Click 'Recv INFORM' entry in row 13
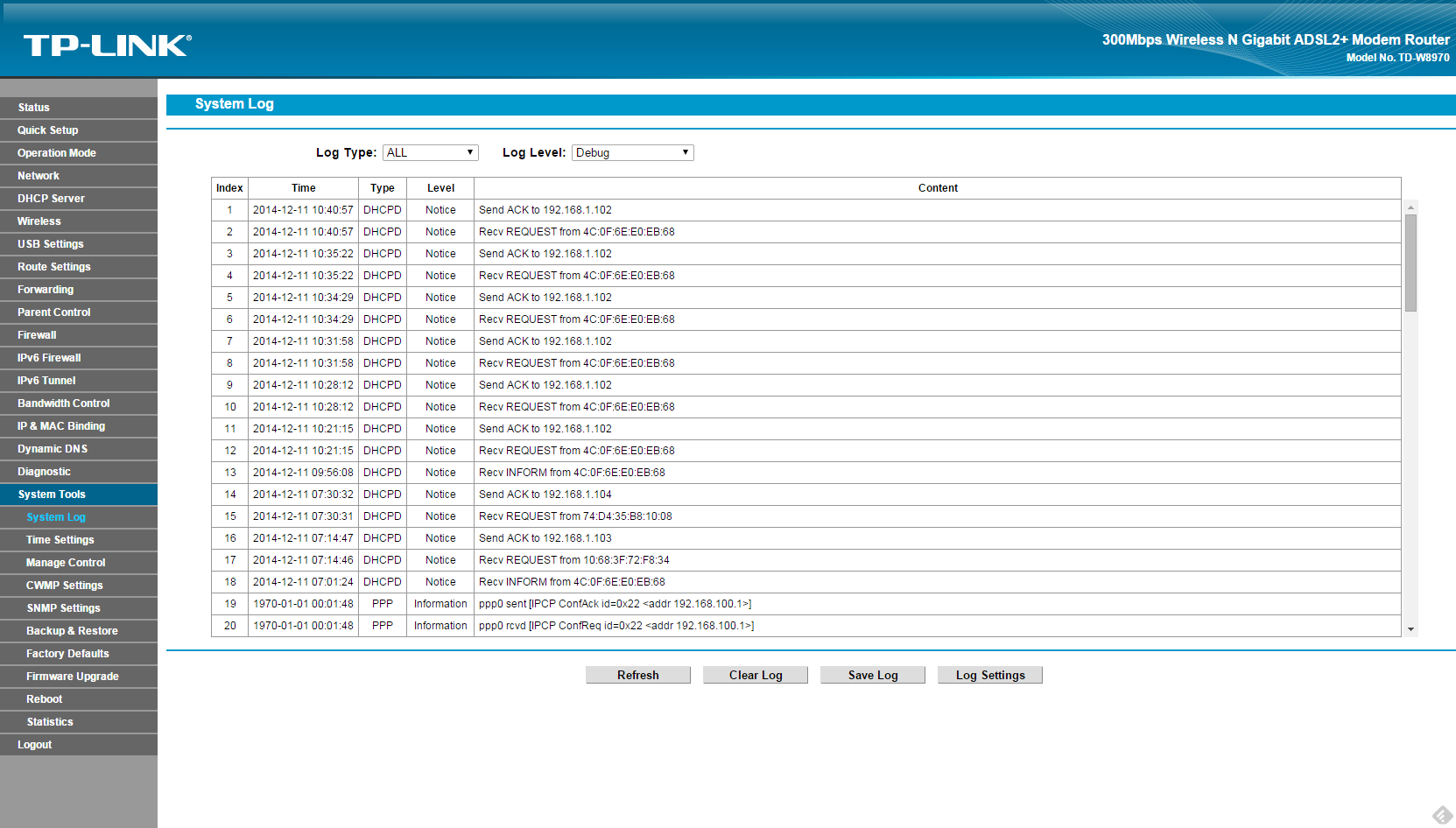The width and height of the screenshot is (1456, 828). click(572, 473)
